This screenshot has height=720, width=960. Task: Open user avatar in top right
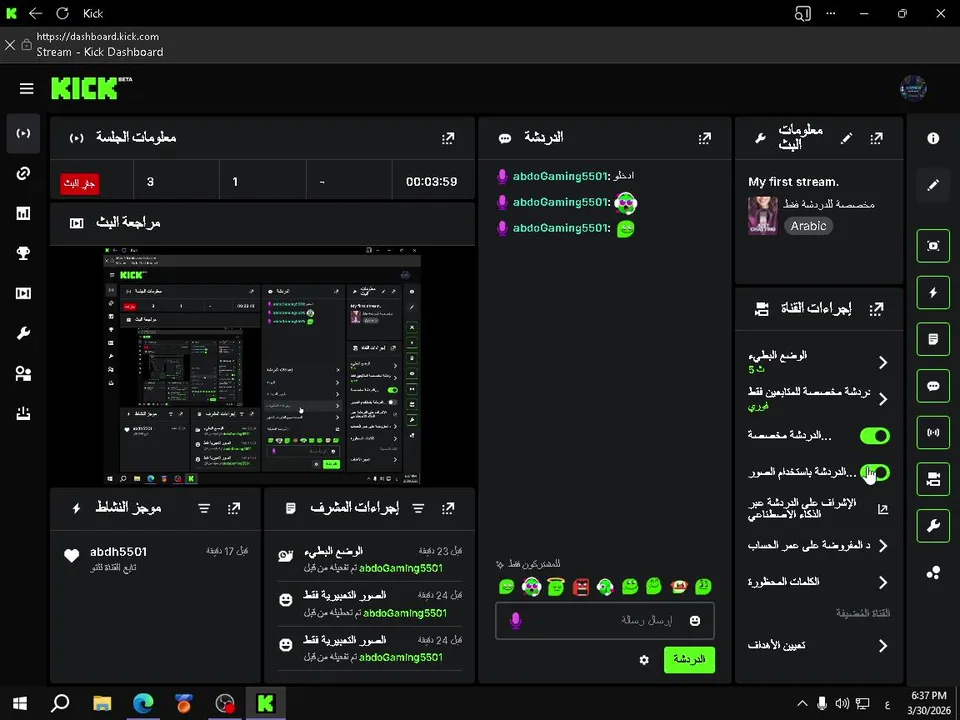click(x=913, y=89)
